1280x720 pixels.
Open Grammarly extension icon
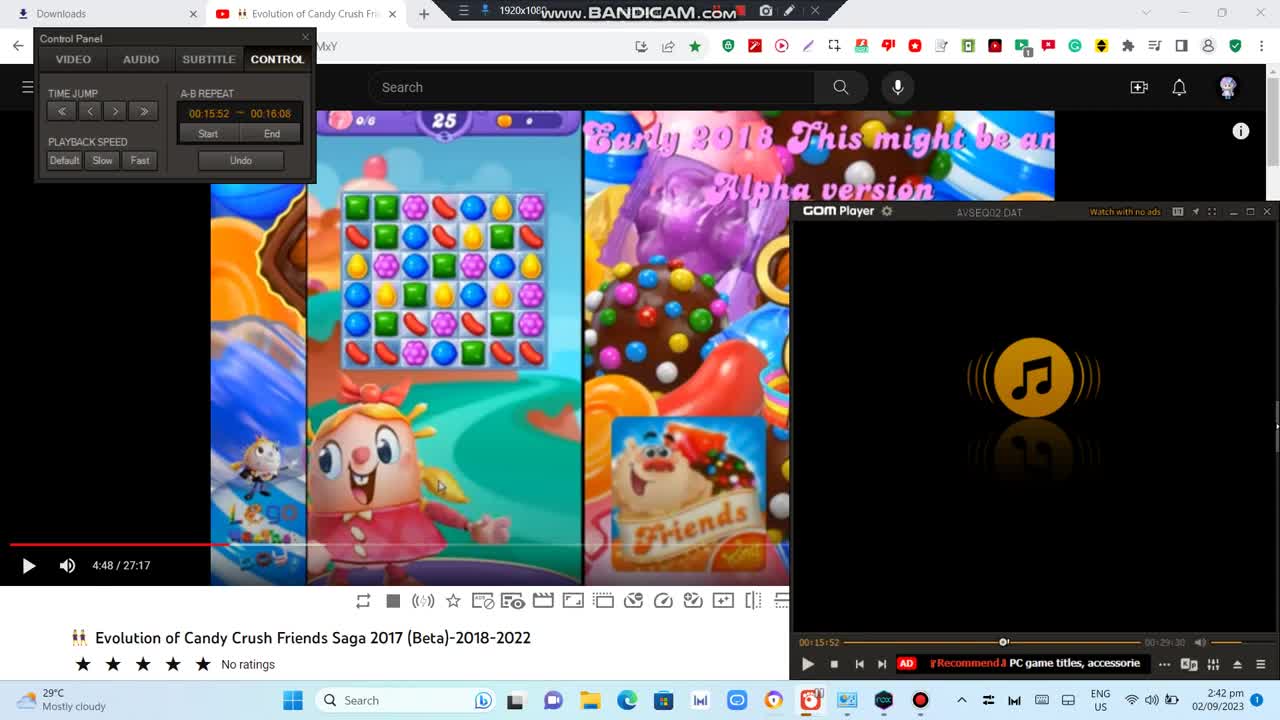[1075, 46]
